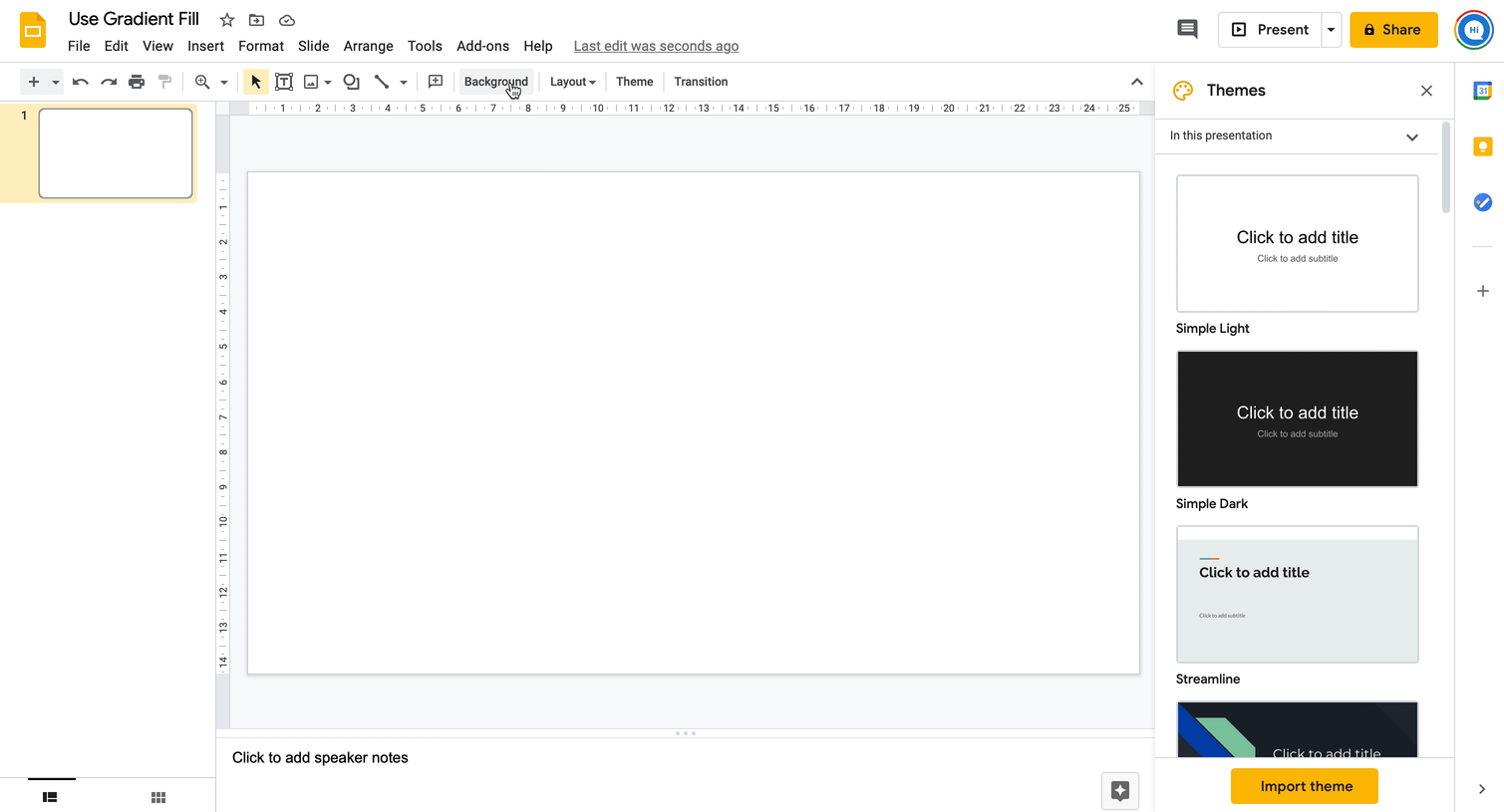Add a new slide with plus button

point(34,82)
